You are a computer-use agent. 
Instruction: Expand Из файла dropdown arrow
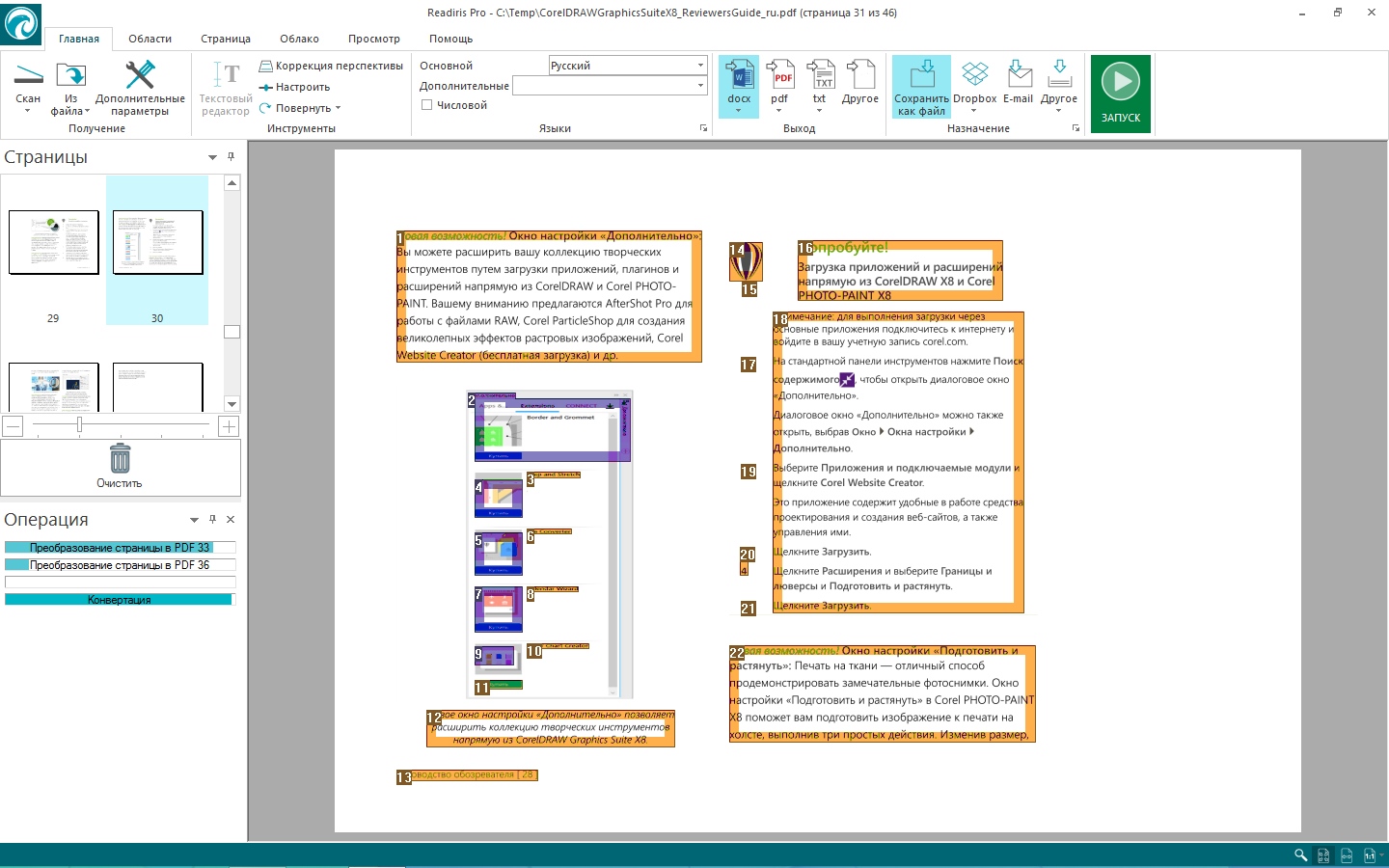(x=87, y=111)
